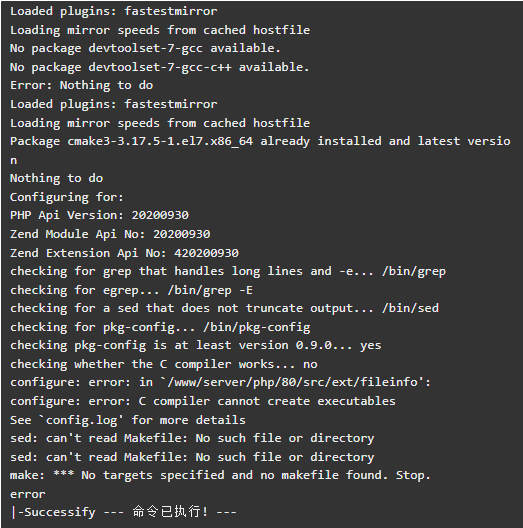This screenshot has height=528, width=523.
Task: Click the 'config.log' reference text
Action: tap(81, 420)
